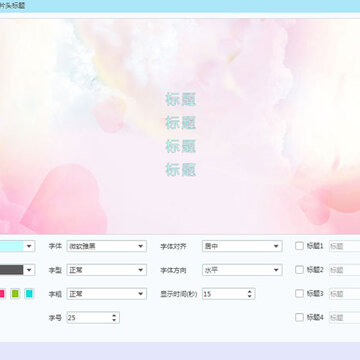
Task: Pick the cyan color swatch
Action: coord(29,294)
